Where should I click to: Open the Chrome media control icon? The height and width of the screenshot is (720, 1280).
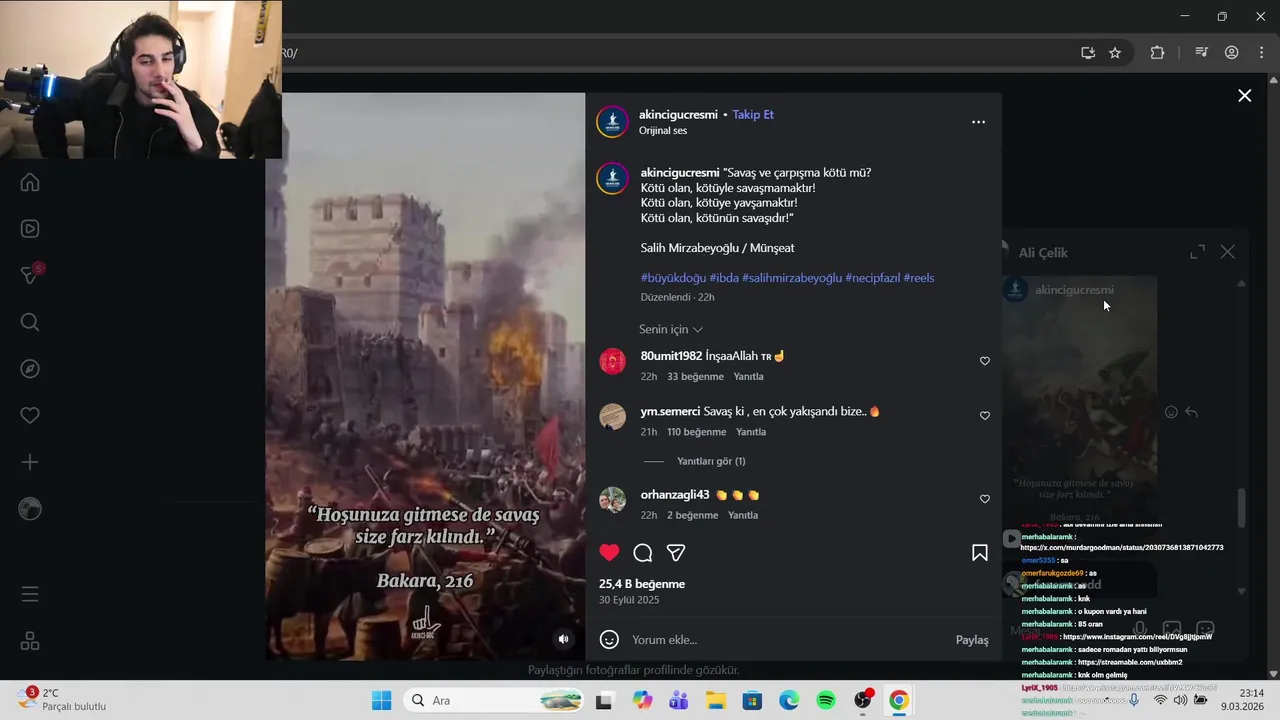pos(1202,53)
